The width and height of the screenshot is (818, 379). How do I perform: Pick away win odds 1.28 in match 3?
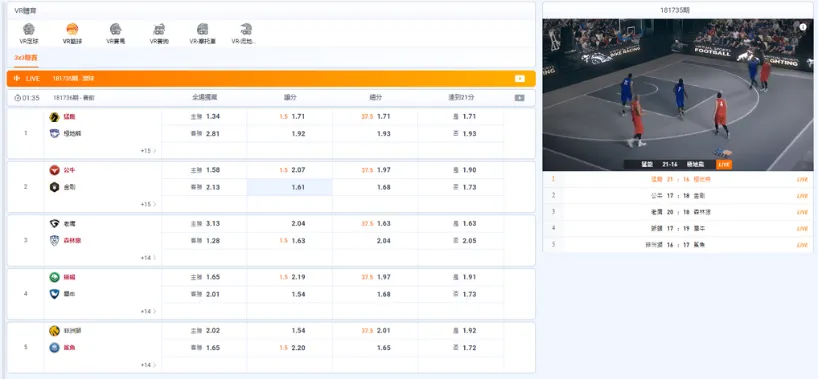click(204, 241)
